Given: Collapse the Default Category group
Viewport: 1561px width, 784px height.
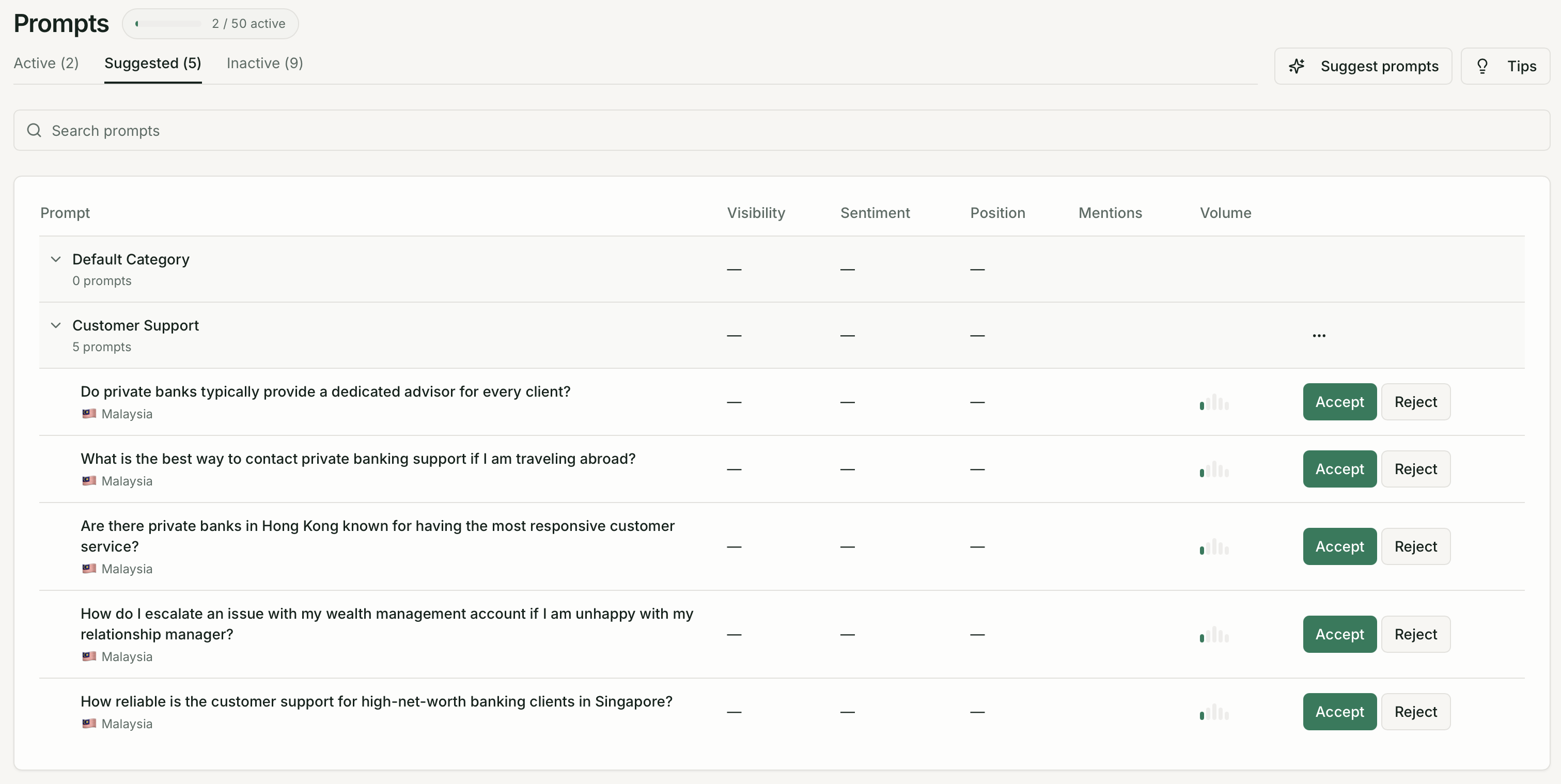Looking at the screenshot, I should pos(56,259).
